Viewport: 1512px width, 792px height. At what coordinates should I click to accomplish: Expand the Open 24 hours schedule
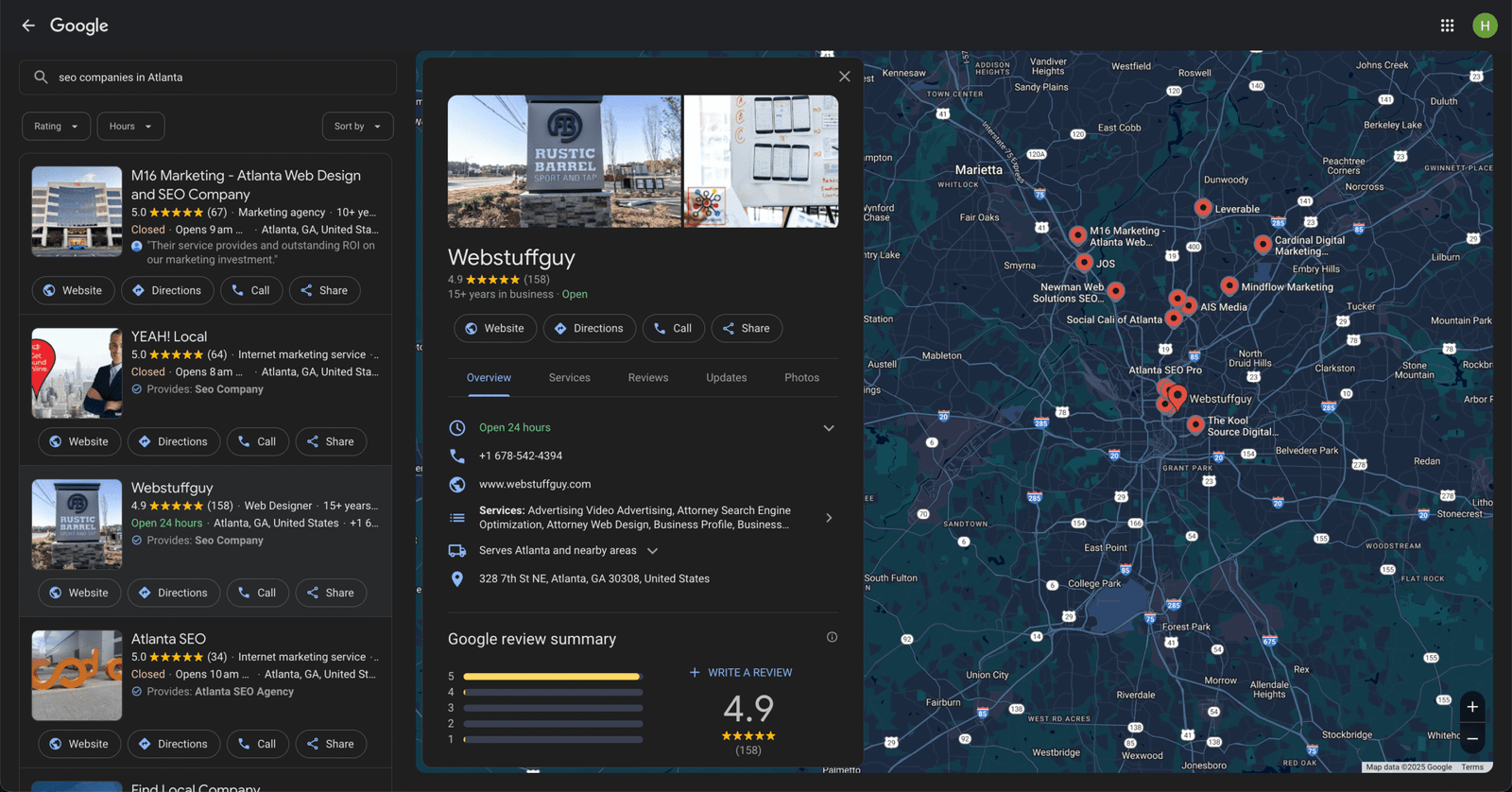pos(829,428)
